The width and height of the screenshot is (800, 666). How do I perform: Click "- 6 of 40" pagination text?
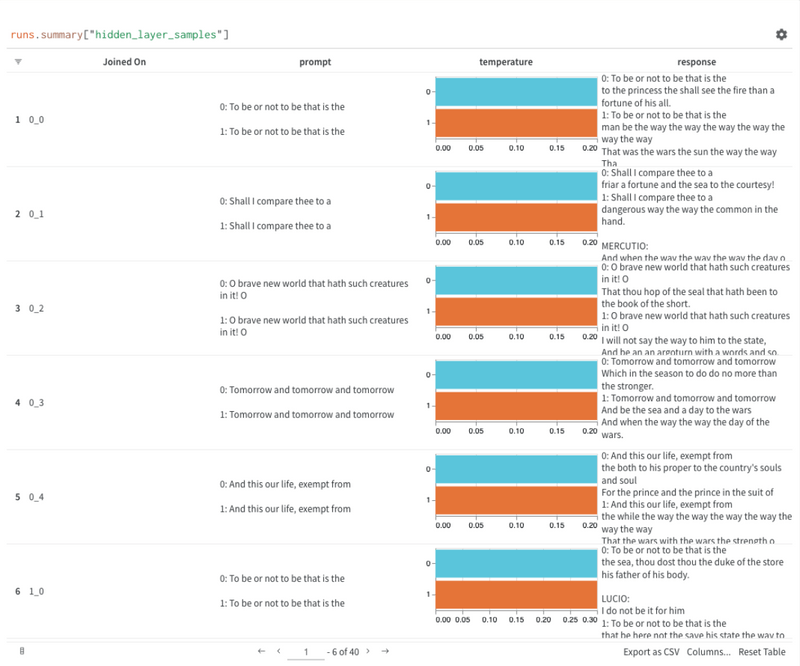pyautogui.click(x=343, y=652)
